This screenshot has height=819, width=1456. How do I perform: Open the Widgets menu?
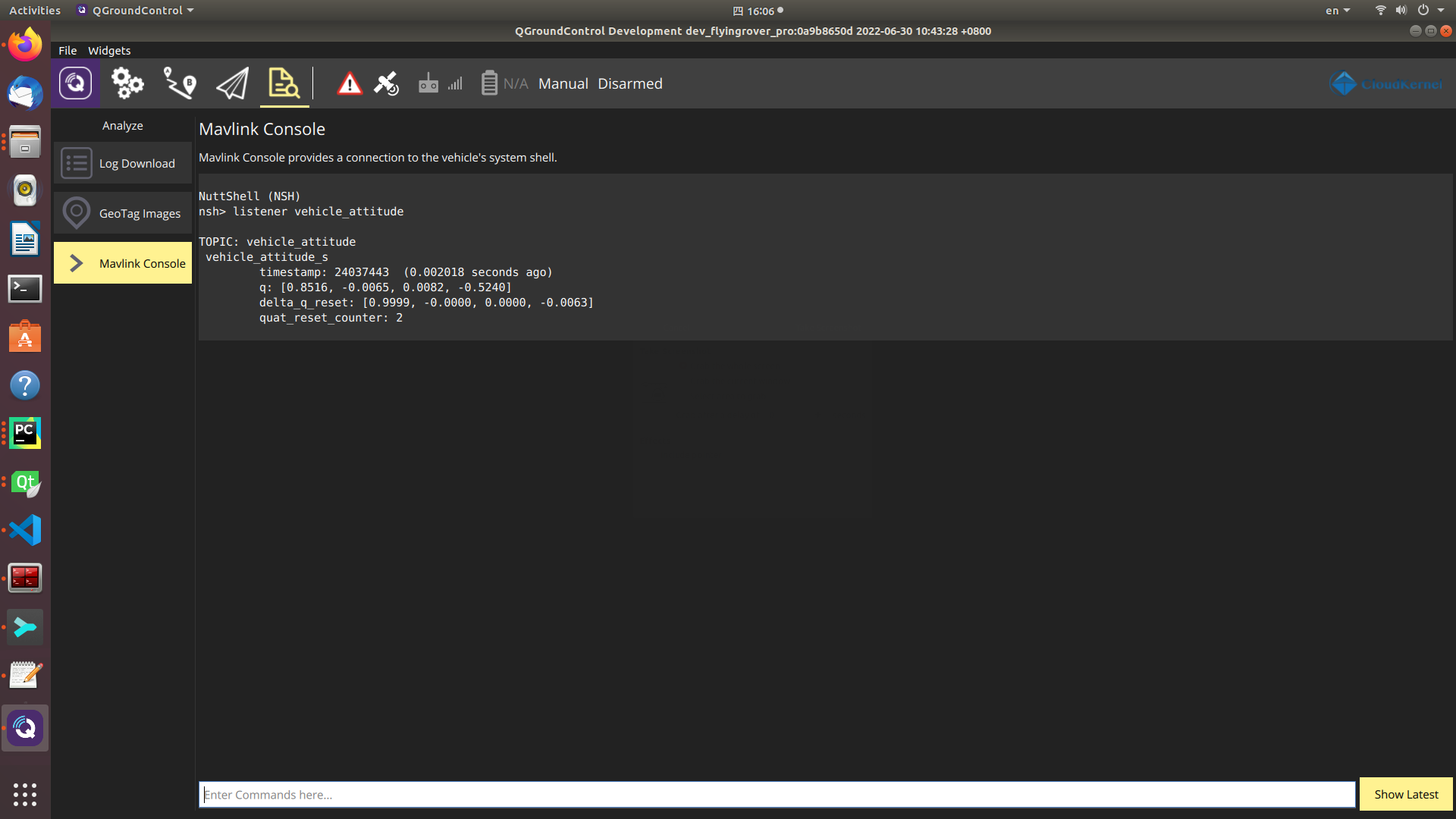pos(109,51)
